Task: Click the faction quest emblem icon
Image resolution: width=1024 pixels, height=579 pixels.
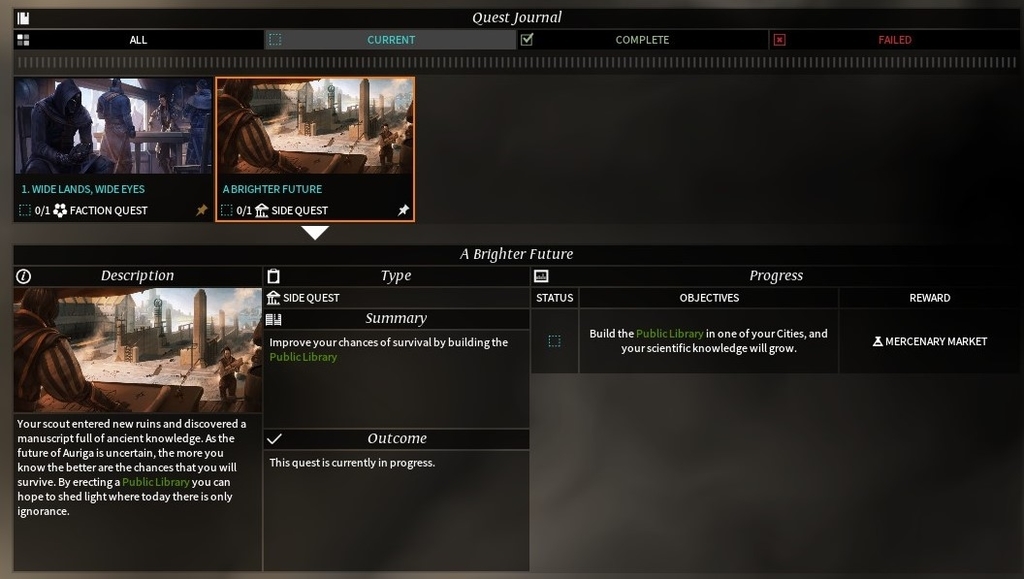Action: coord(60,210)
